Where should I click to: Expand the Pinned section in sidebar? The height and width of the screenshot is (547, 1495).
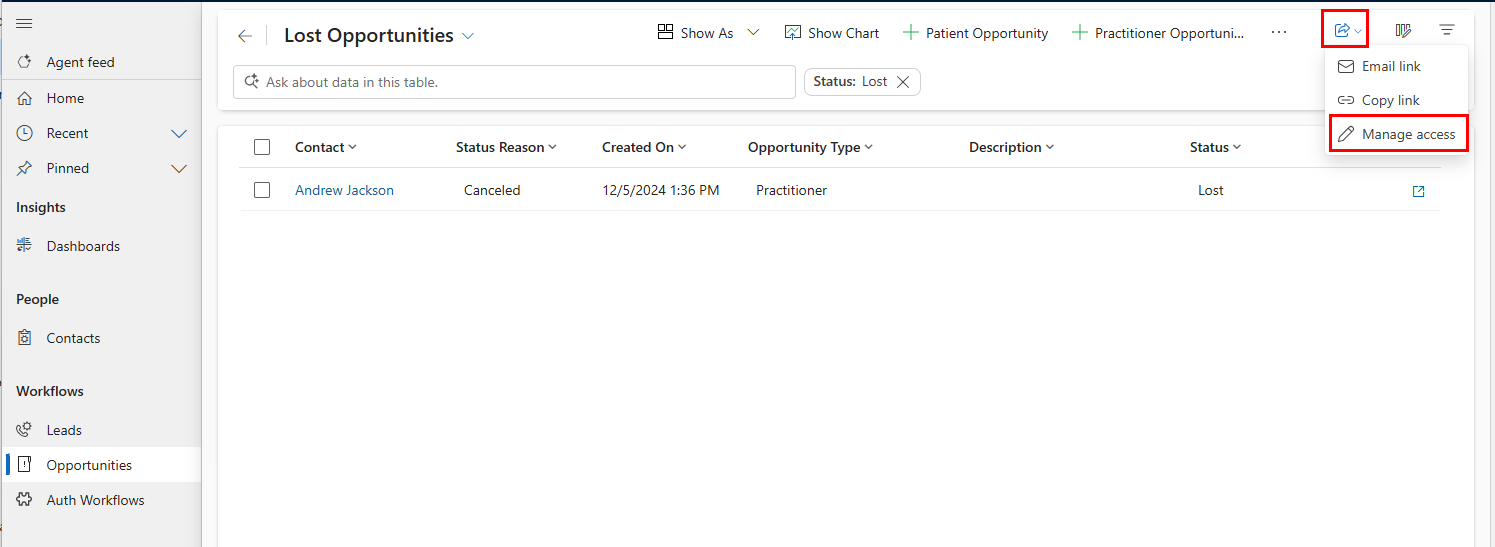(x=179, y=168)
